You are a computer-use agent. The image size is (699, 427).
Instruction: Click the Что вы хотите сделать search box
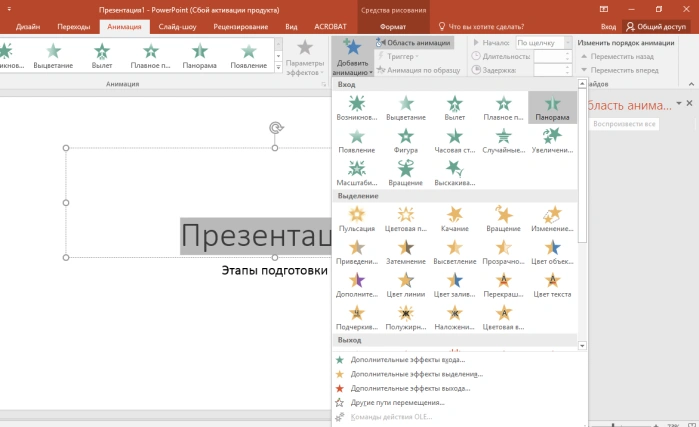pyautogui.click(x=481, y=27)
